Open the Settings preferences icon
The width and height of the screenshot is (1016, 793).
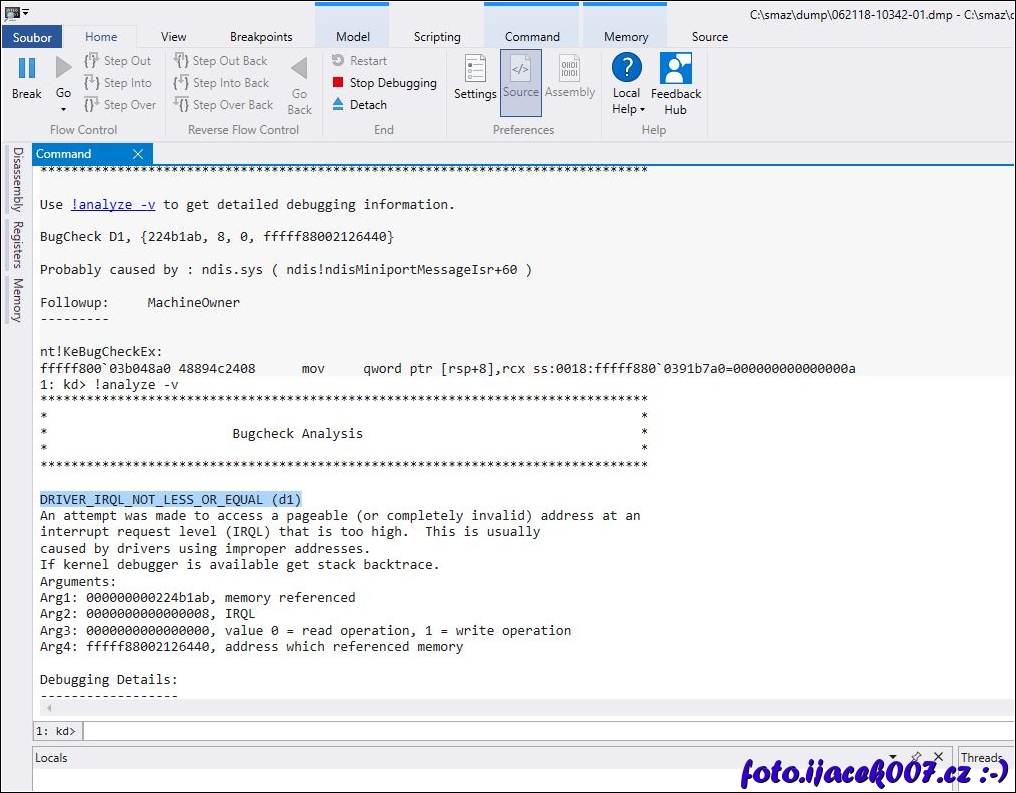[475, 69]
